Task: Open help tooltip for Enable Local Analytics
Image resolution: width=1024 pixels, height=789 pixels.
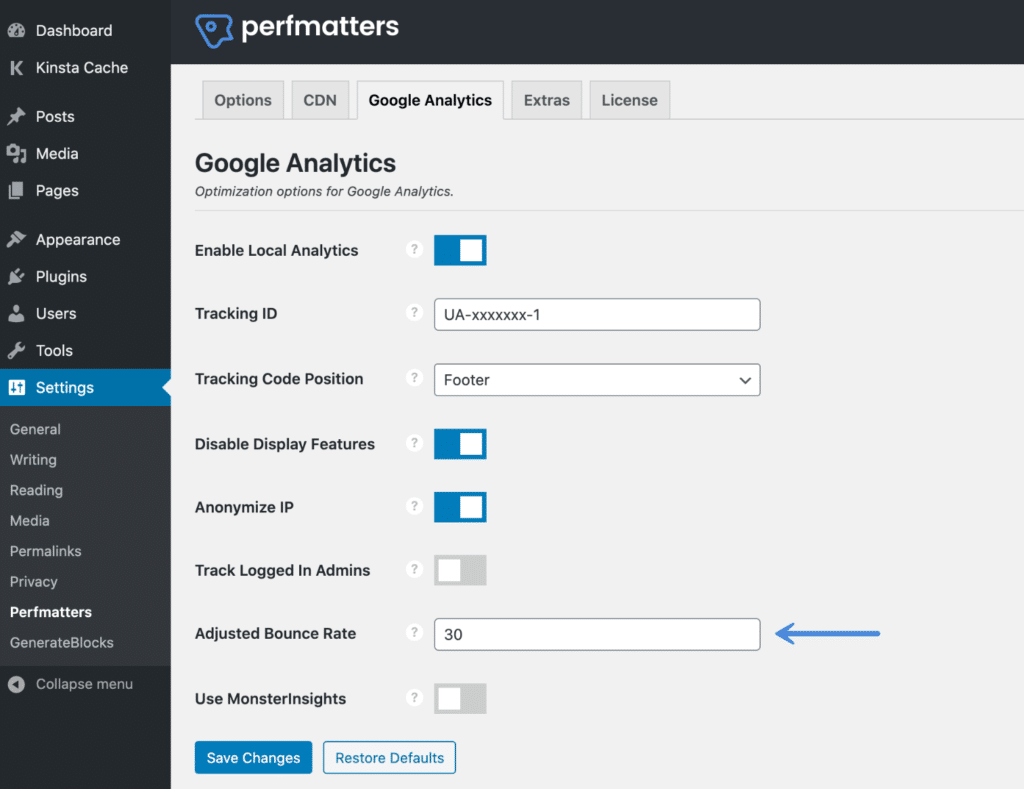Action: point(414,250)
